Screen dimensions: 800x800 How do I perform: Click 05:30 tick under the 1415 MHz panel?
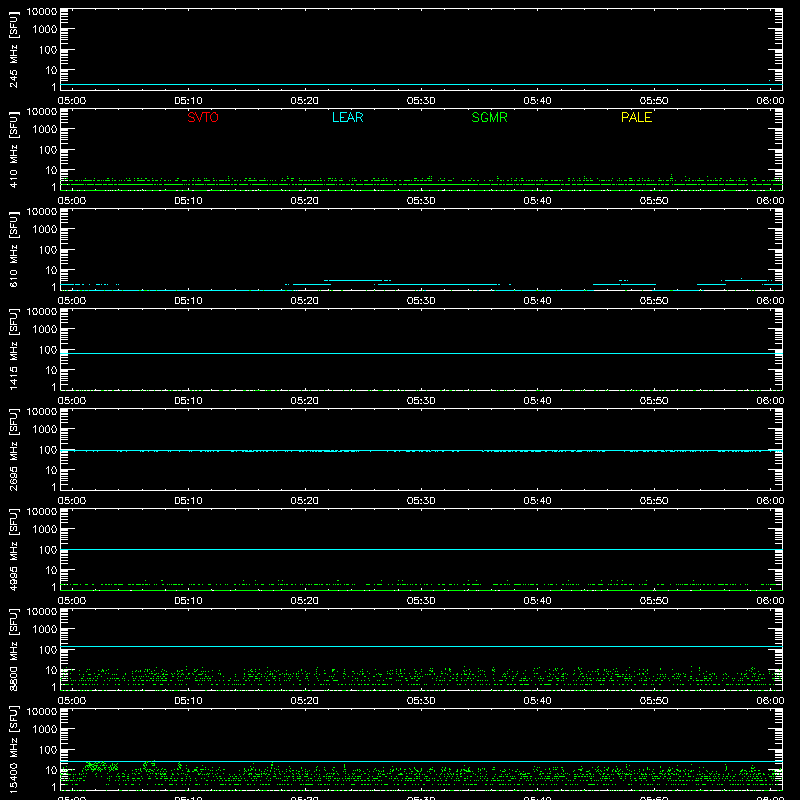[421, 401]
